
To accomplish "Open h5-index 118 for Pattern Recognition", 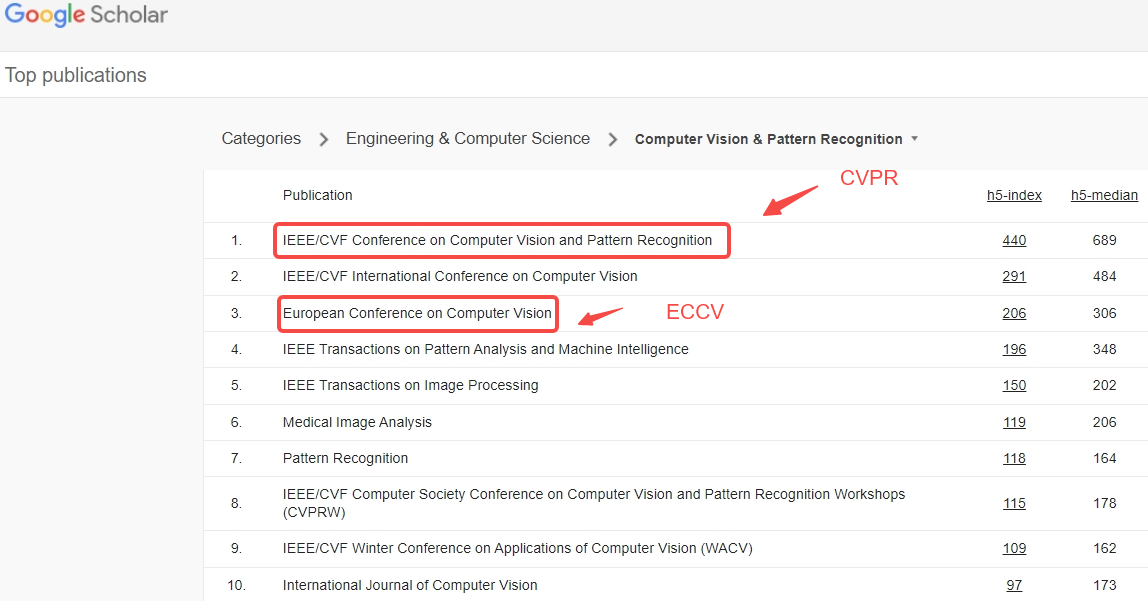I will pyautogui.click(x=1014, y=459).
